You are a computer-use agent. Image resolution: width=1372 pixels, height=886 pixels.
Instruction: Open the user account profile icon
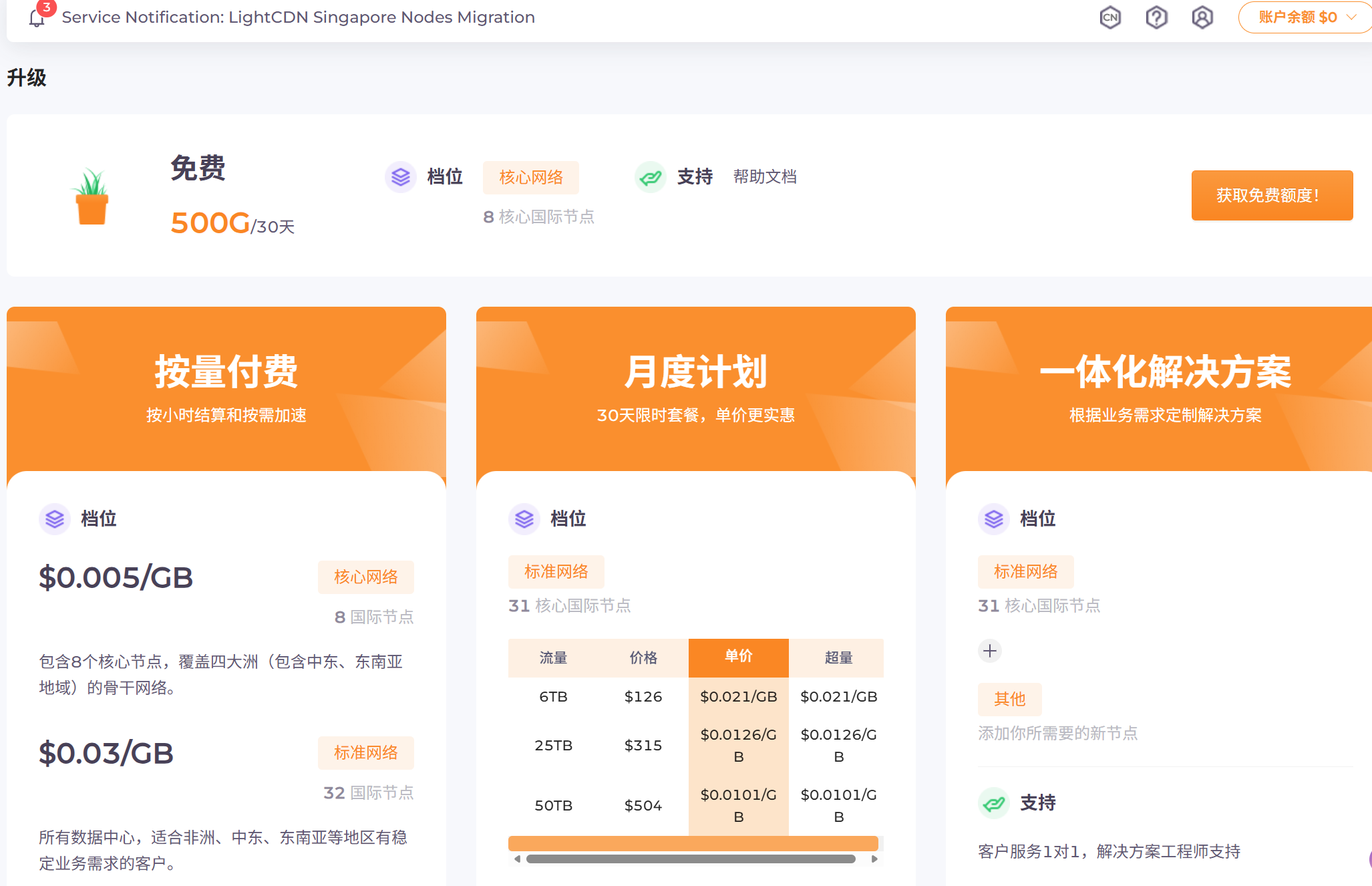tap(1202, 17)
